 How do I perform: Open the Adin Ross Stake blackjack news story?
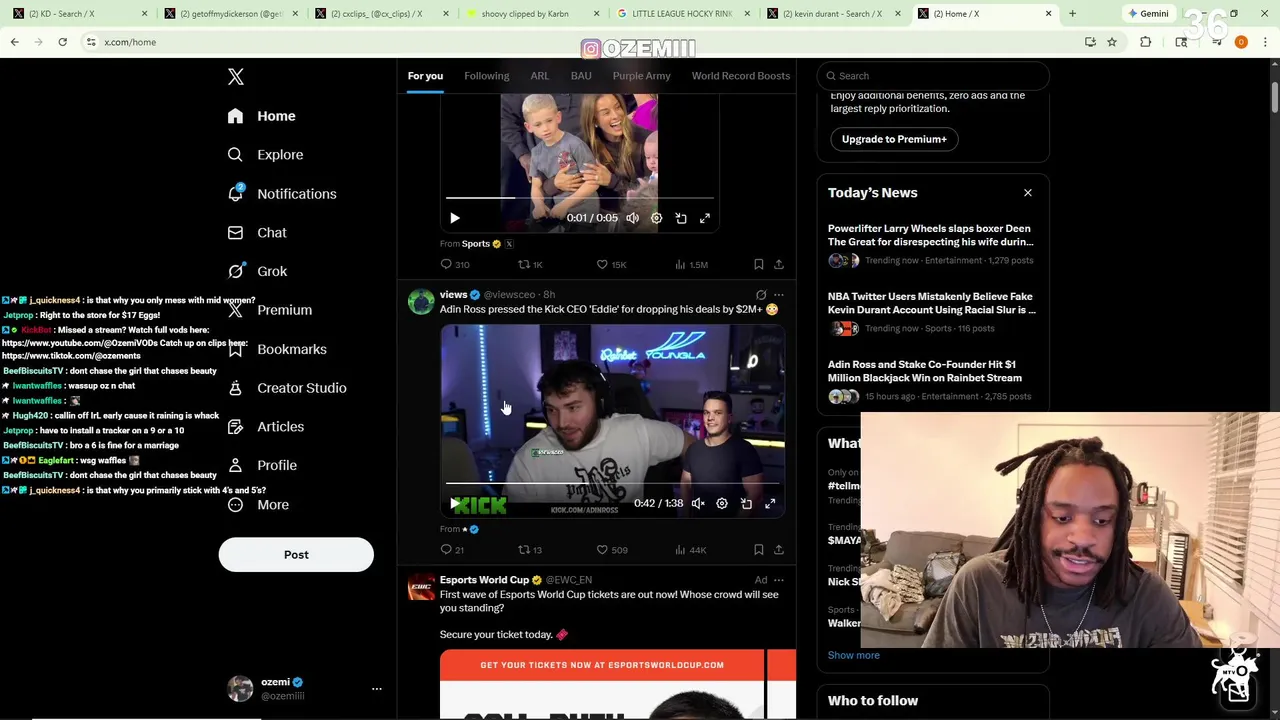click(931, 380)
